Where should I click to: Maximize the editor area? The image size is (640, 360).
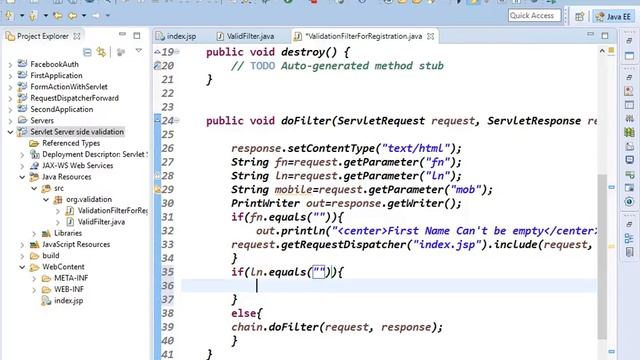tap(605, 36)
